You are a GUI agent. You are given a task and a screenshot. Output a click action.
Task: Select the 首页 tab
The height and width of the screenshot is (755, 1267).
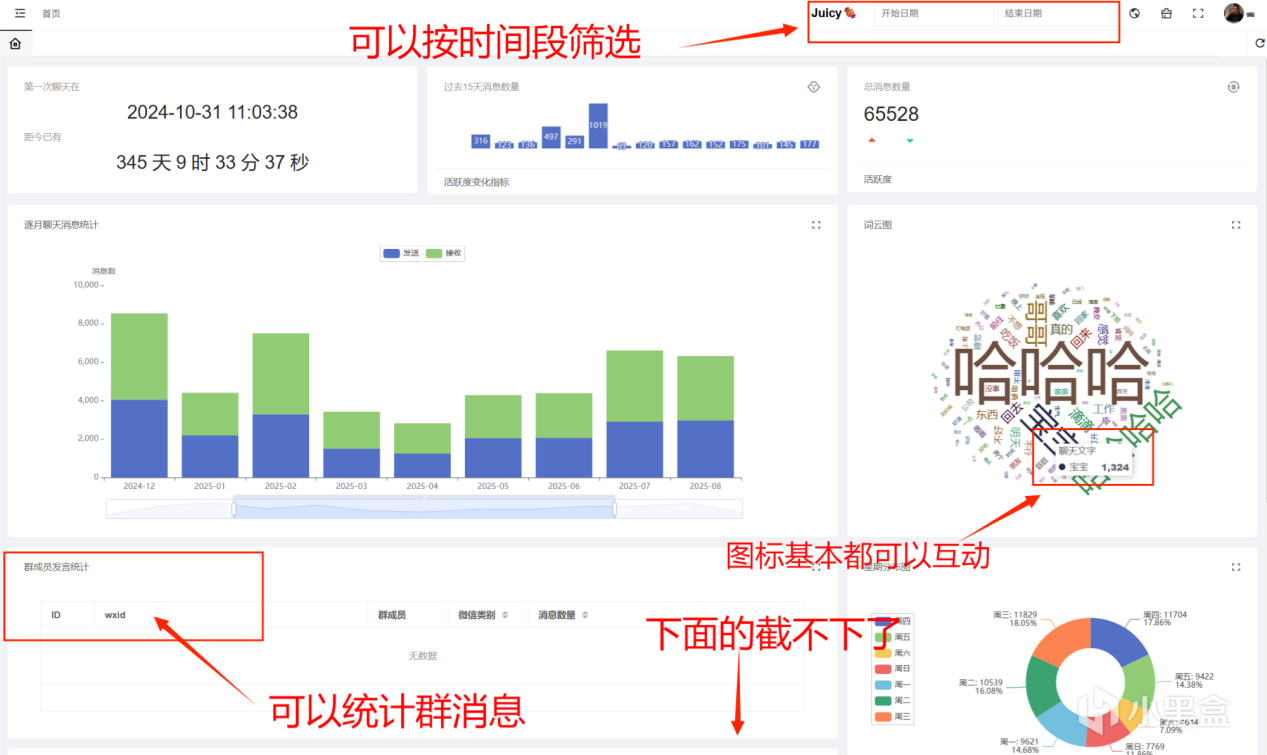tap(50, 13)
